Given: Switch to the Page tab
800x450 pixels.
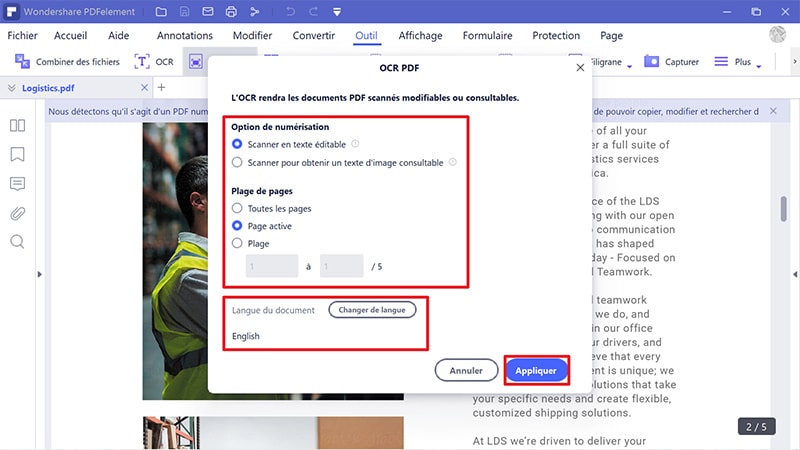Looking at the screenshot, I should 611,35.
